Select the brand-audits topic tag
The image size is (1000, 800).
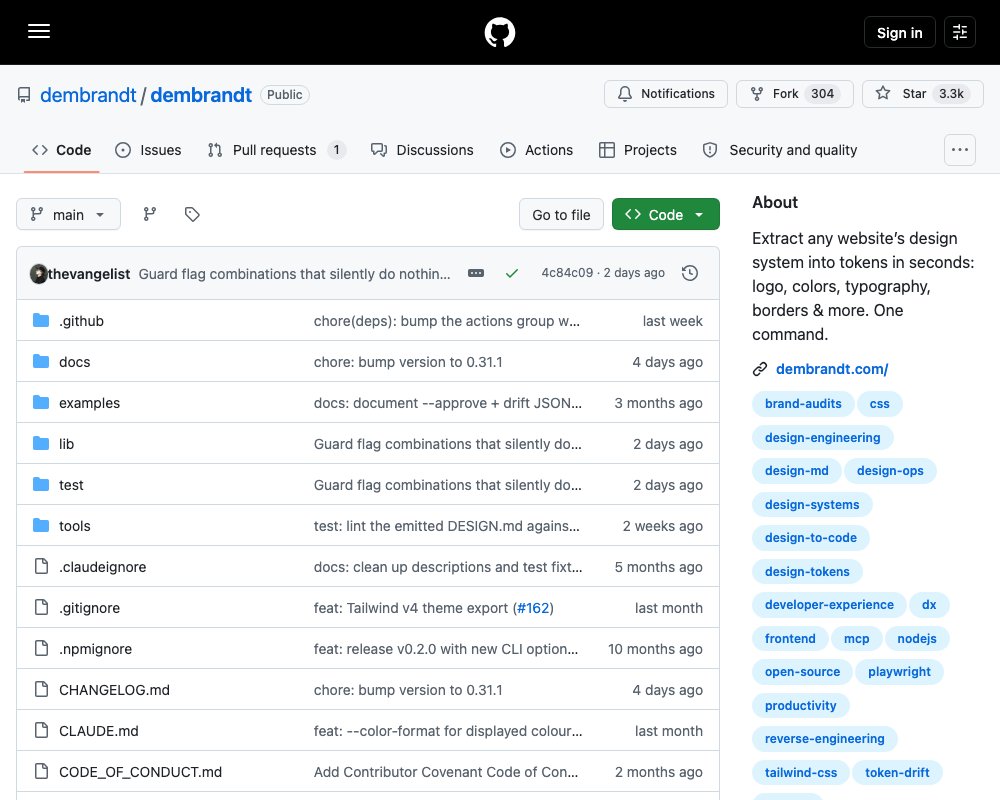click(x=803, y=403)
